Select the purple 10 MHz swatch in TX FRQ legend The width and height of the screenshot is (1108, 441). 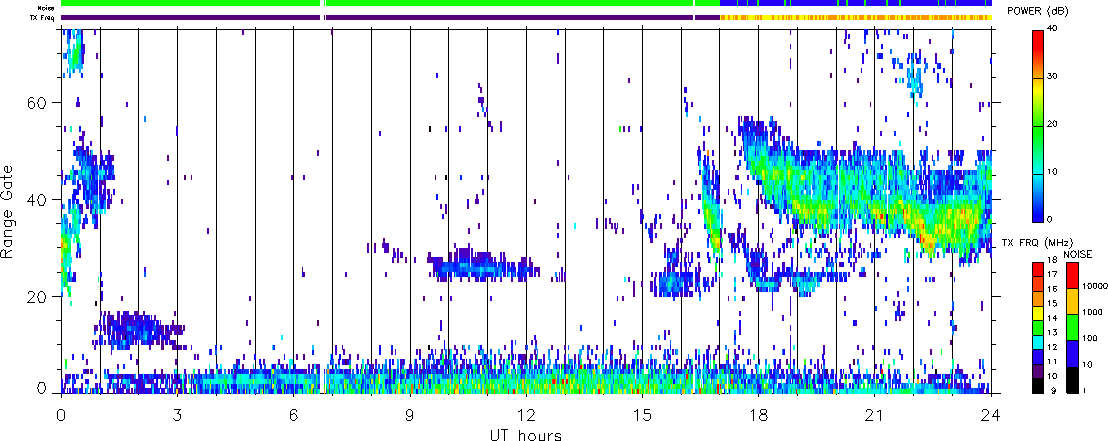(x=1037, y=371)
